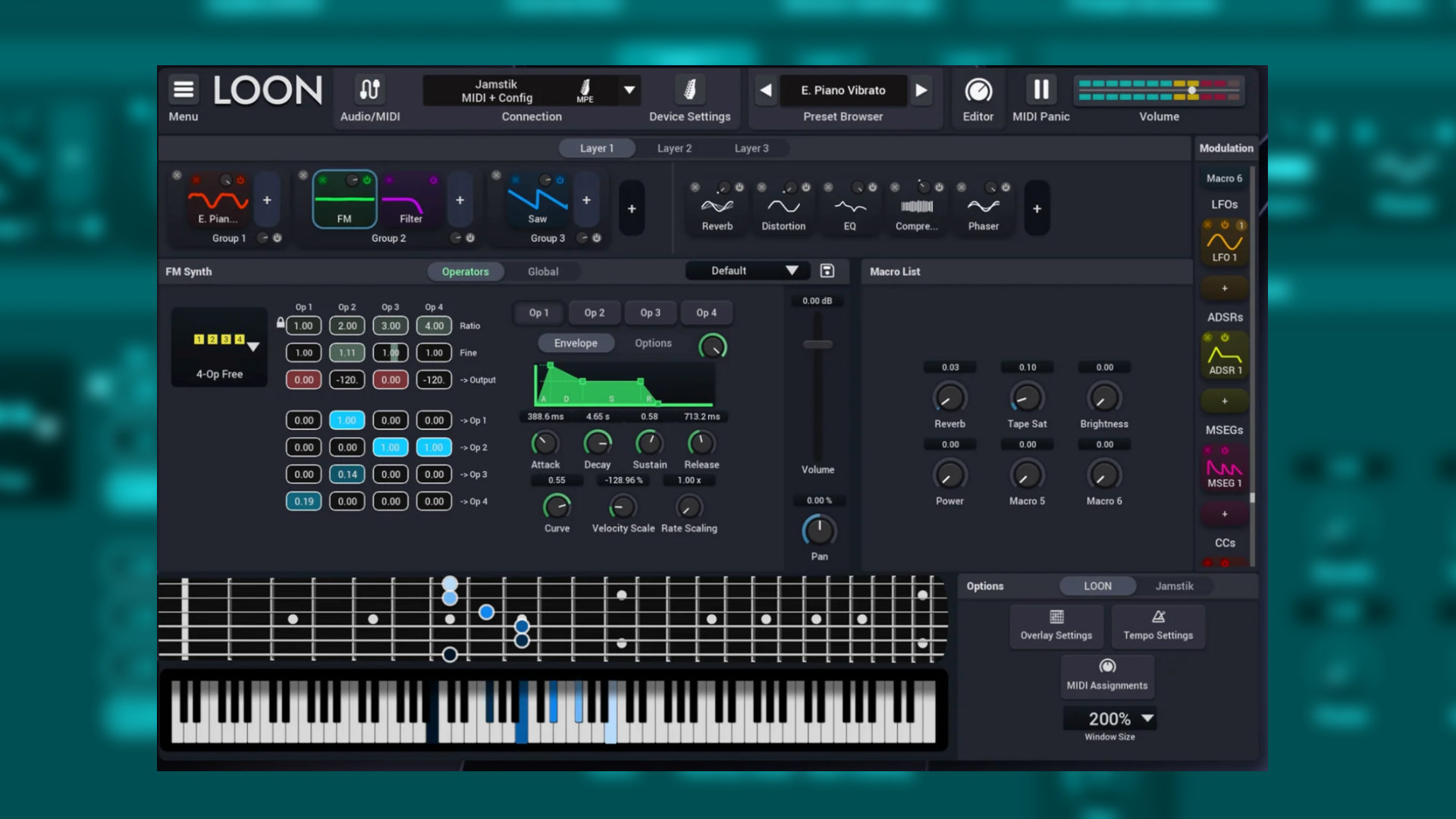Adjust the FM Synth Volume fader
Screen dimensions: 1456x819
817,344
